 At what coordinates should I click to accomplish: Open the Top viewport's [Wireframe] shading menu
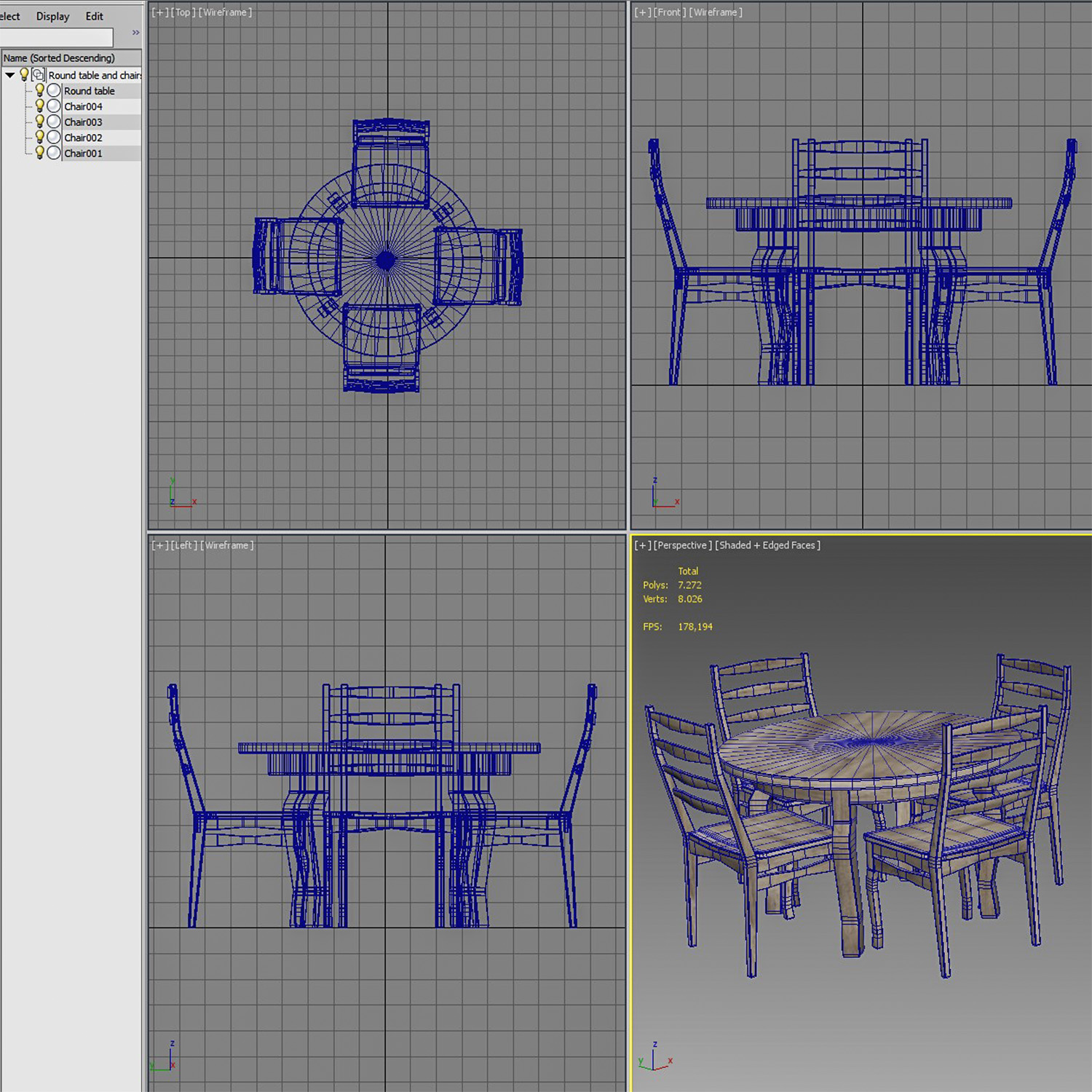pyautogui.click(x=226, y=12)
